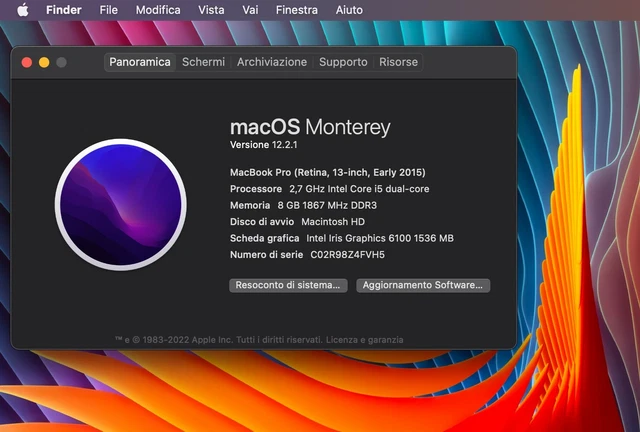Click the MacBook Pro (Retina, 13-inch, Early 2015) line
The height and width of the screenshot is (432, 640).
[x=328, y=172]
